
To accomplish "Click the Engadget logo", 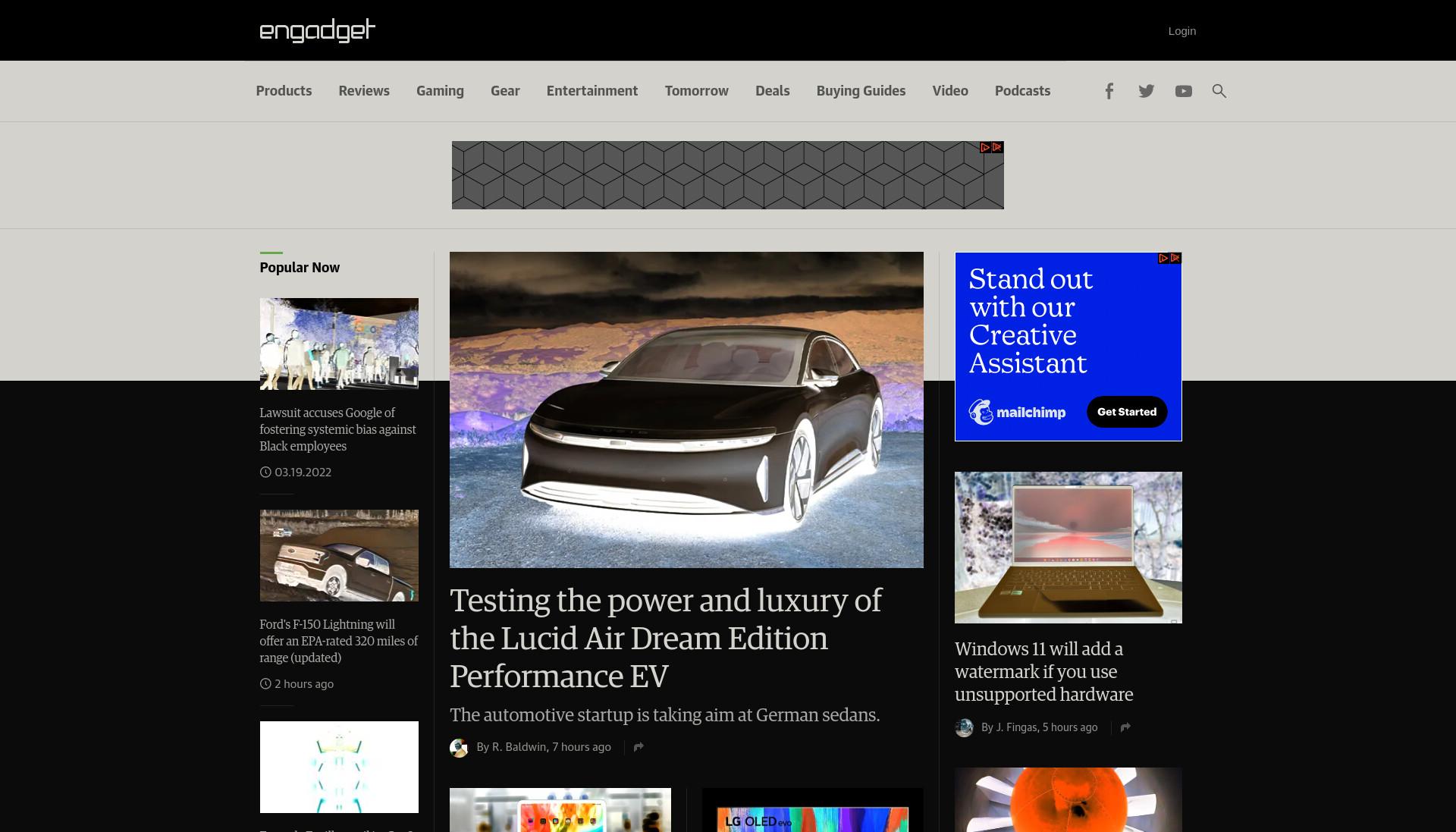I will 317,30.
